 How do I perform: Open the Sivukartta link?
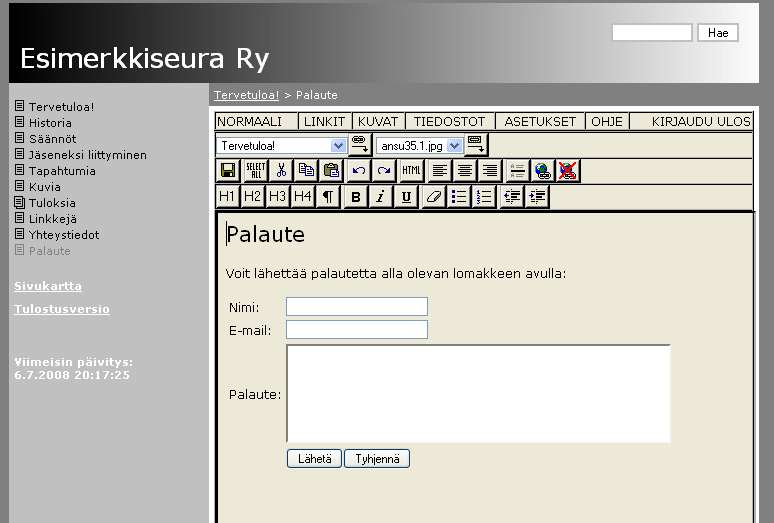[48, 286]
